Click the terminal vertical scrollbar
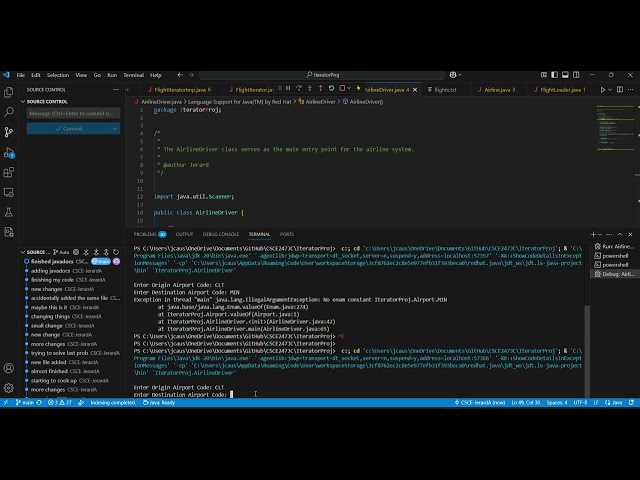Image resolution: width=640 pixels, height=480 pixels. click(587, 351)
